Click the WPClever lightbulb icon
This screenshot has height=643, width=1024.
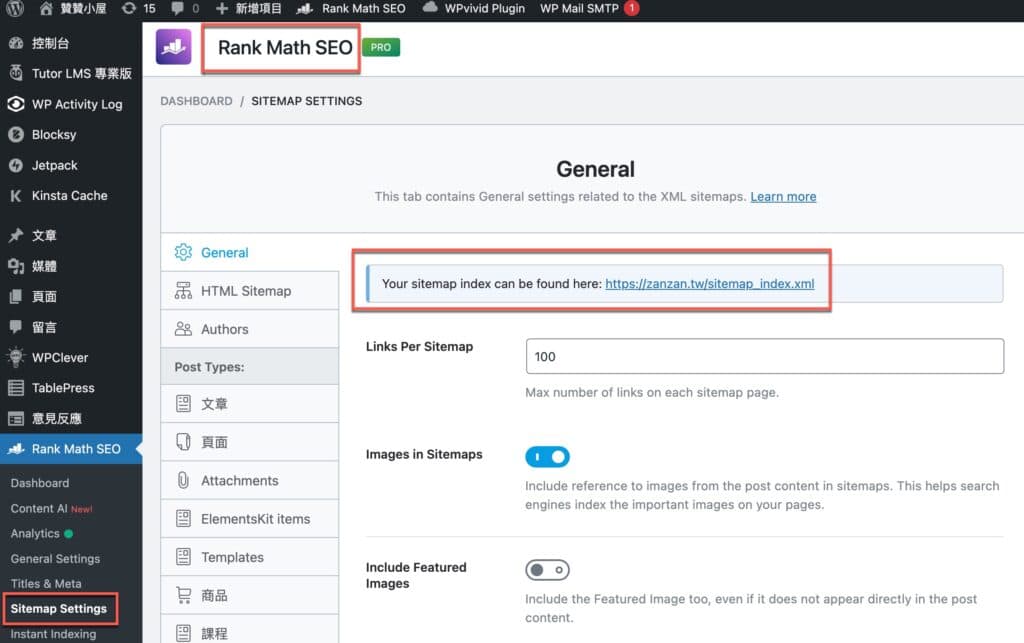coord(16,357)
